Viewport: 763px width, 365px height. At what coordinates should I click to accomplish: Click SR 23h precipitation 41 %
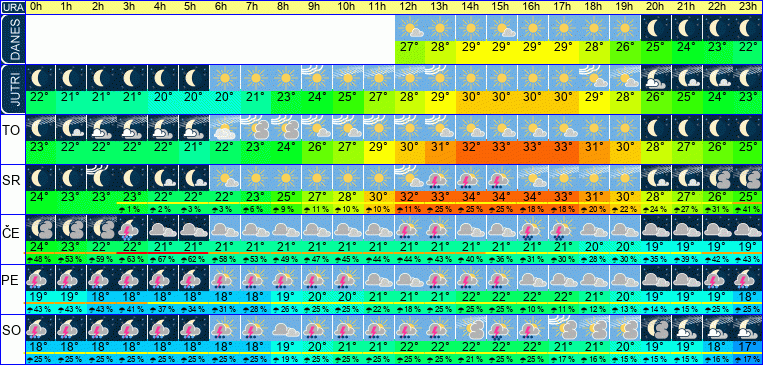(x=748, y=209)
